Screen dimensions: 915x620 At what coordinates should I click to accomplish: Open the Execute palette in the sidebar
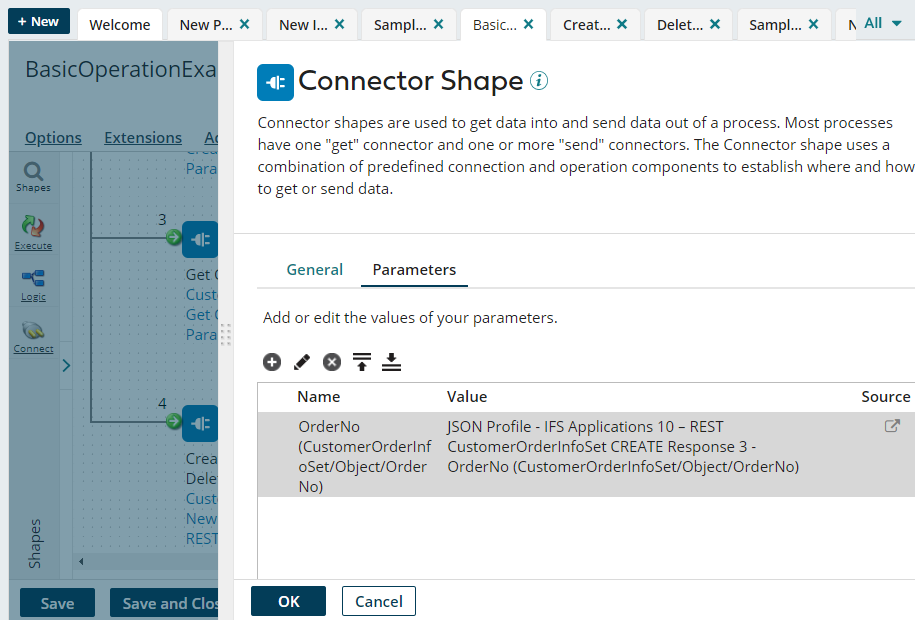[32, 232]
